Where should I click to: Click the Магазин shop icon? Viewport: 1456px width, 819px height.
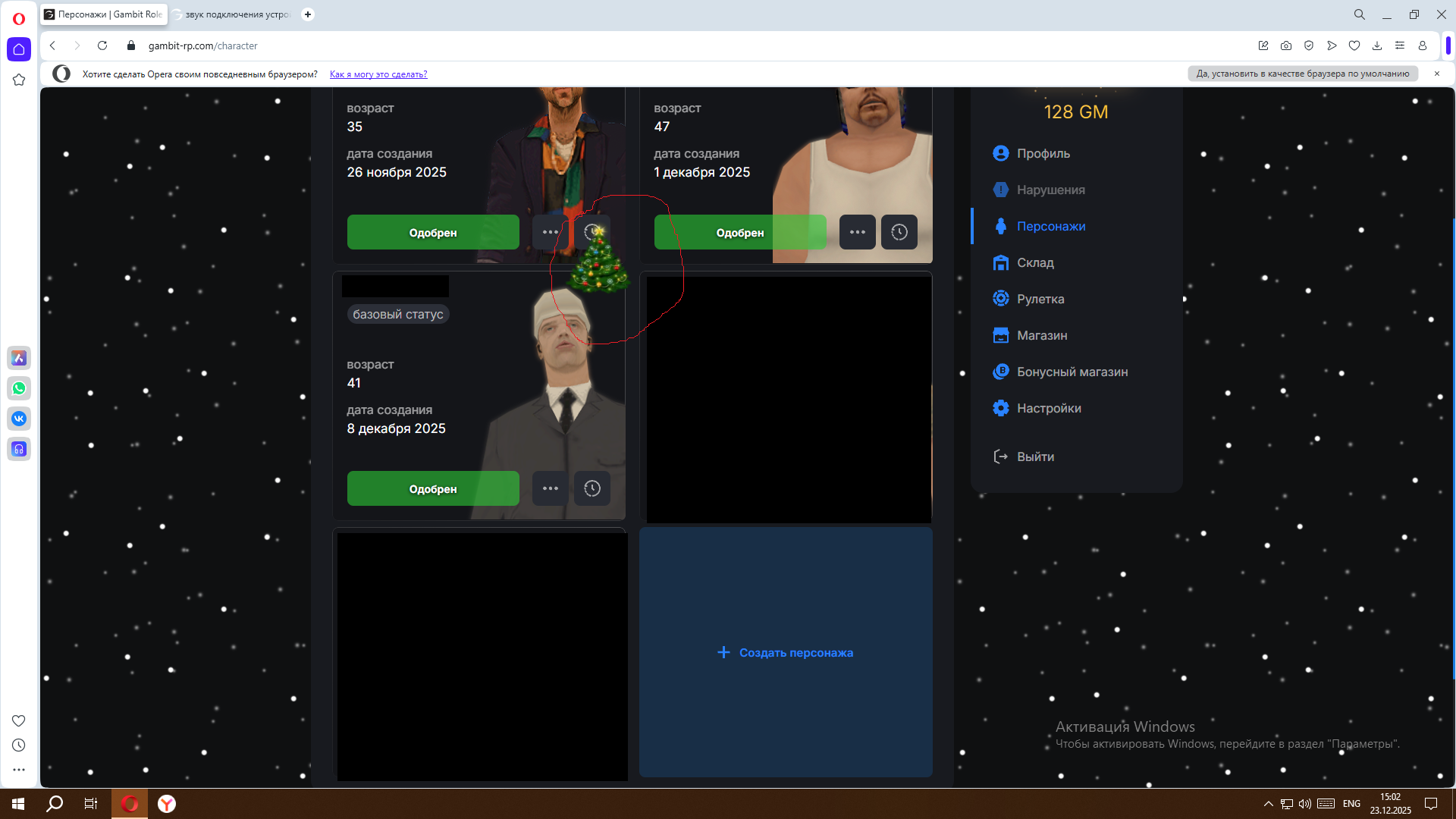click(1001, 335)
